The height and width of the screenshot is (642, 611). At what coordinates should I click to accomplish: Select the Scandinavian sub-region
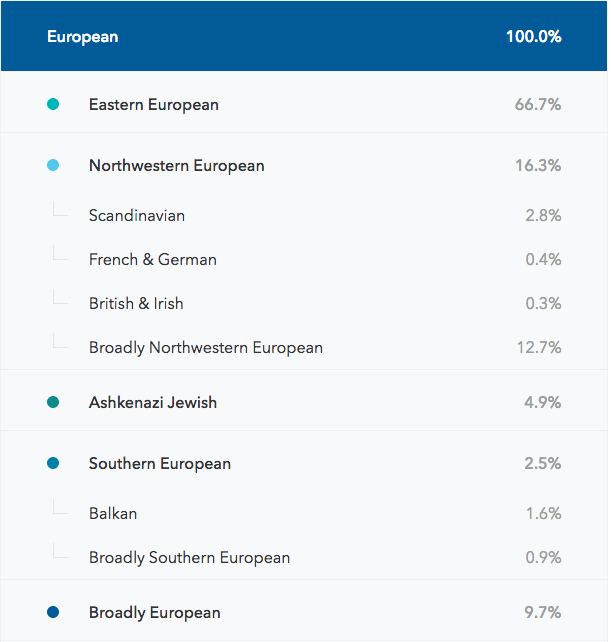304,216
